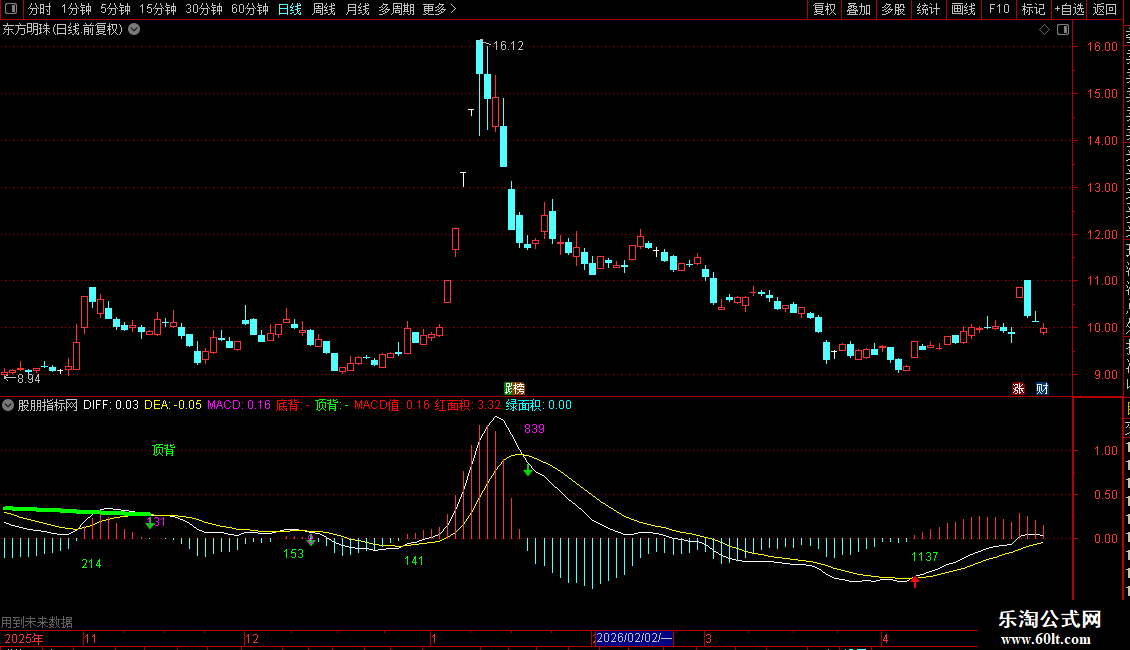This screenshot has width=1130, height=650.
Task: Click the DEA: -0.05 indicator value
Action: pos(173,405)
